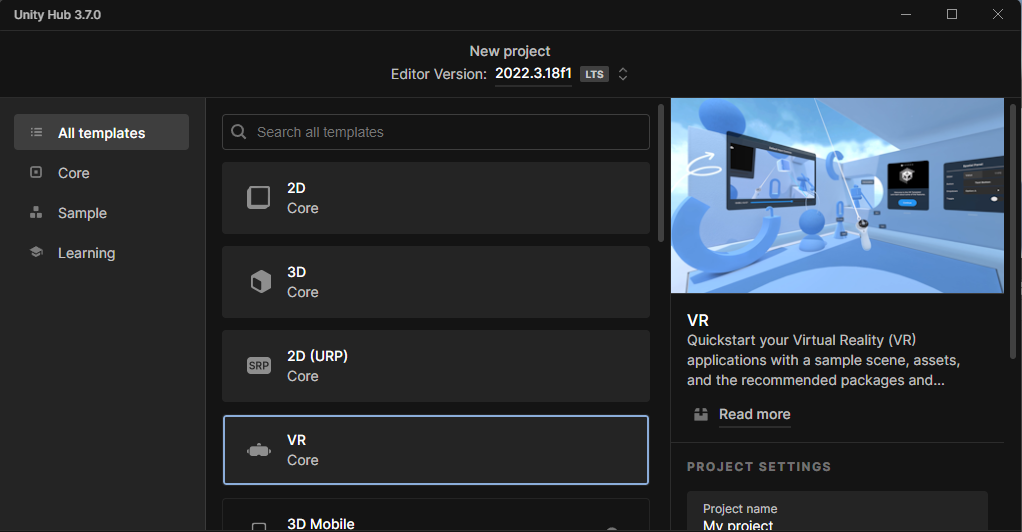The width and height of the screenshot is (1022, 532).
Task: Click the search magnifier icon
Action: pos(239,132)
